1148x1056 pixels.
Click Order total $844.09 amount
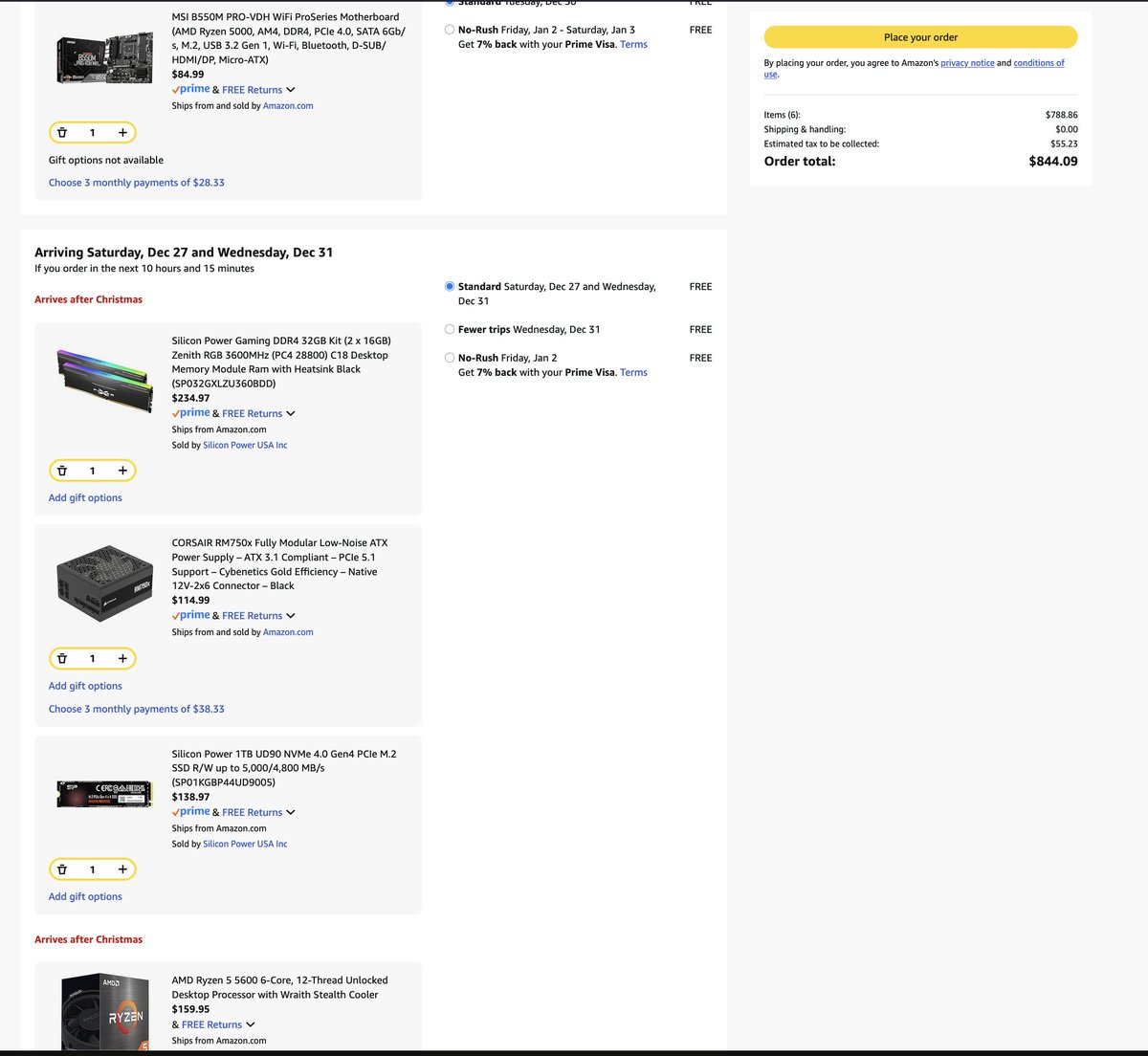[1053, 162]
